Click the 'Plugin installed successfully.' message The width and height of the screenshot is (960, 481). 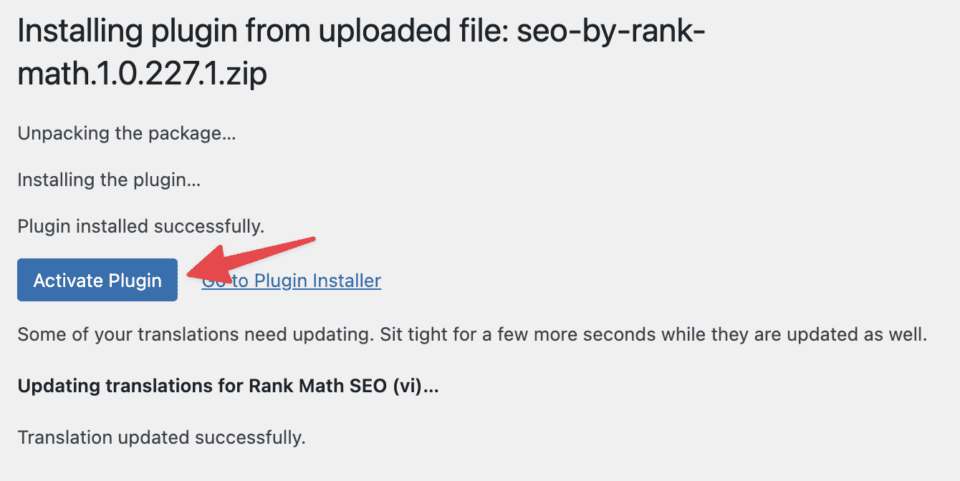coord(141,226)
